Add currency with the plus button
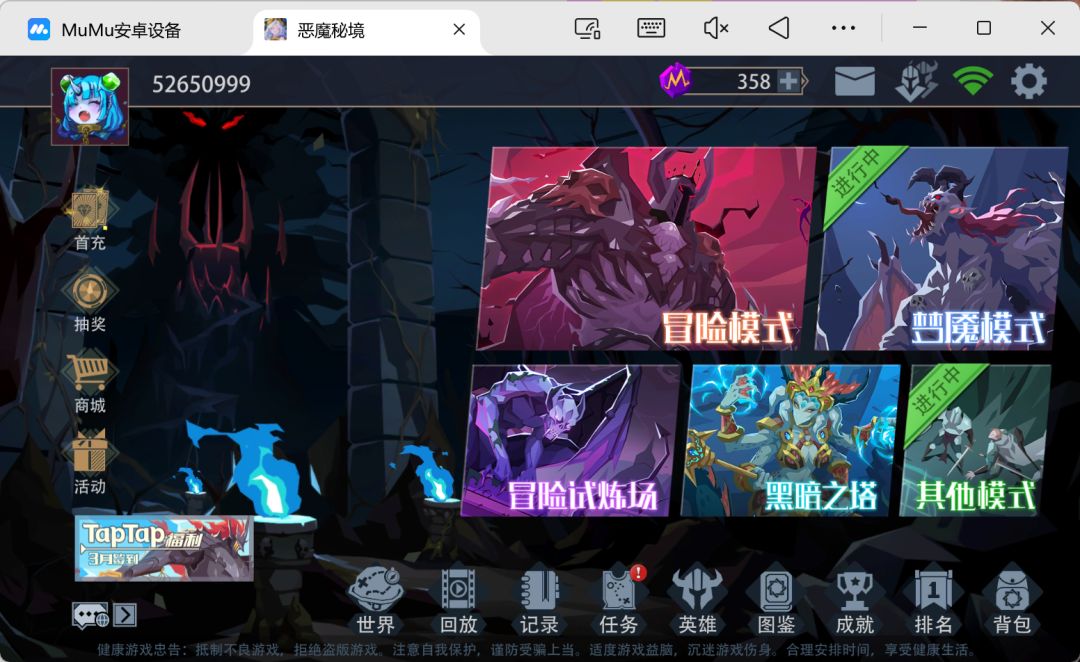This screenshot has width=1080, height=662. coord(789,81)
